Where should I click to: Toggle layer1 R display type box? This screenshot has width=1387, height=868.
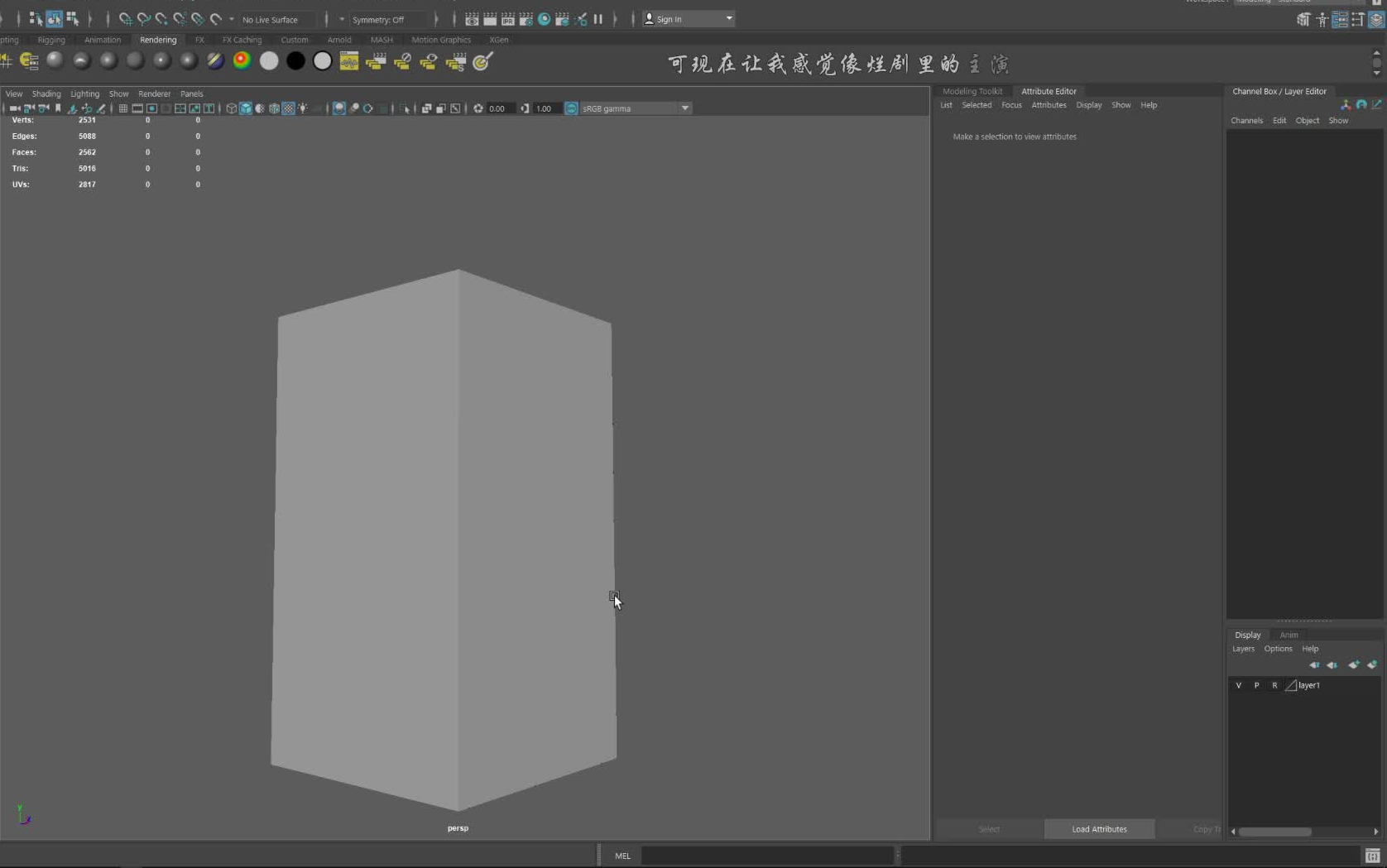[1274, 685]
